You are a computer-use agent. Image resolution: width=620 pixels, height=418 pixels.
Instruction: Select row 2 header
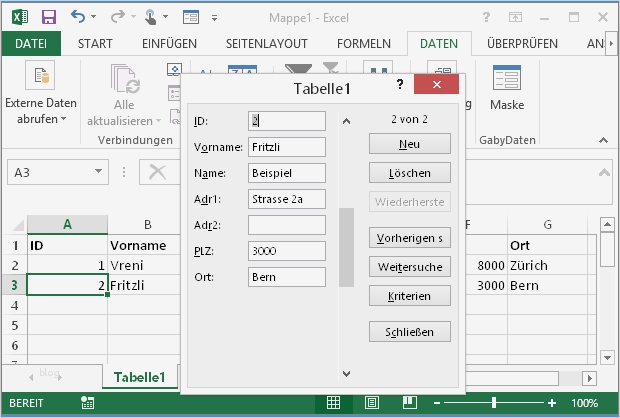(x=15, y=265)
